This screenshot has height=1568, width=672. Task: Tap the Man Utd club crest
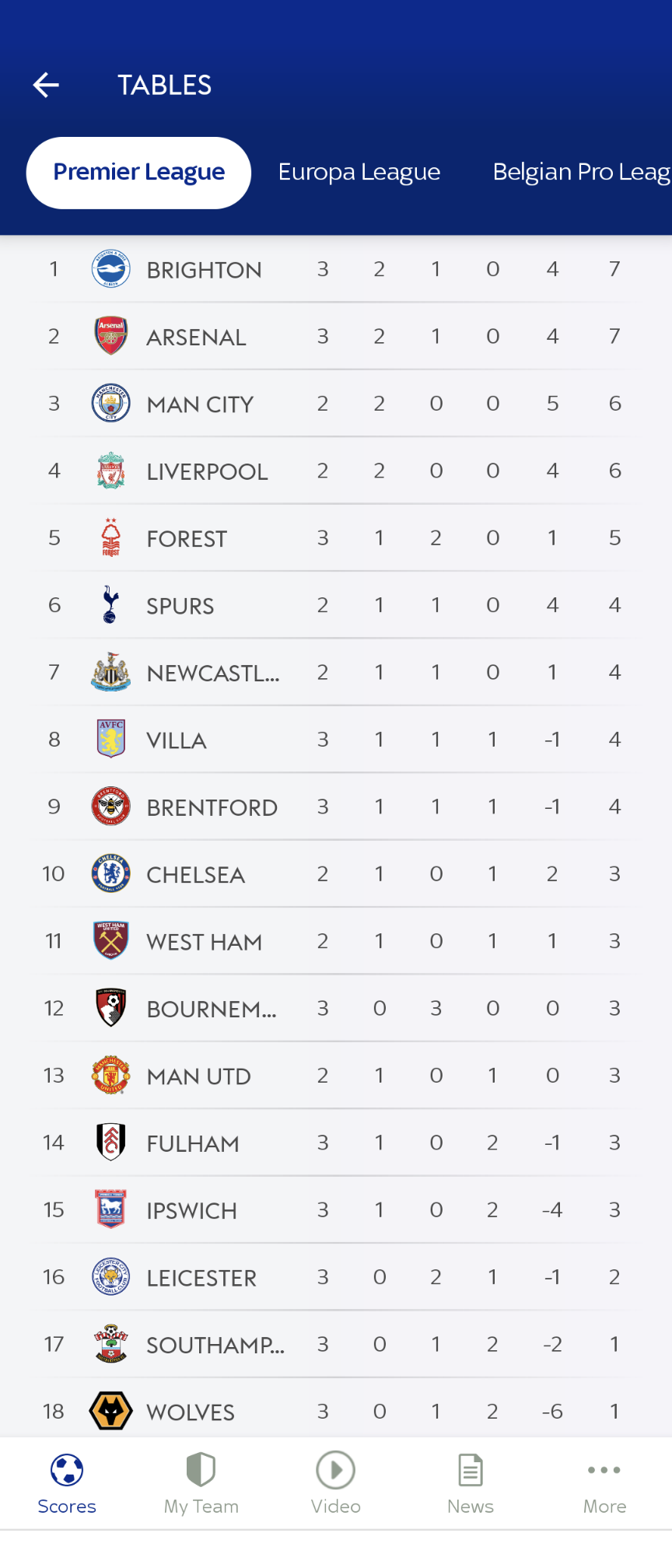pyautogui.click(x=110, y=1076)
